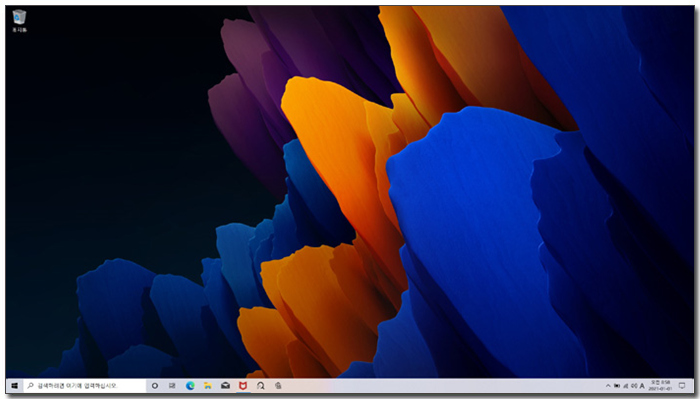Click the battery status tray icon
This screenshot has height=399, width=700.
click(617, 386)
